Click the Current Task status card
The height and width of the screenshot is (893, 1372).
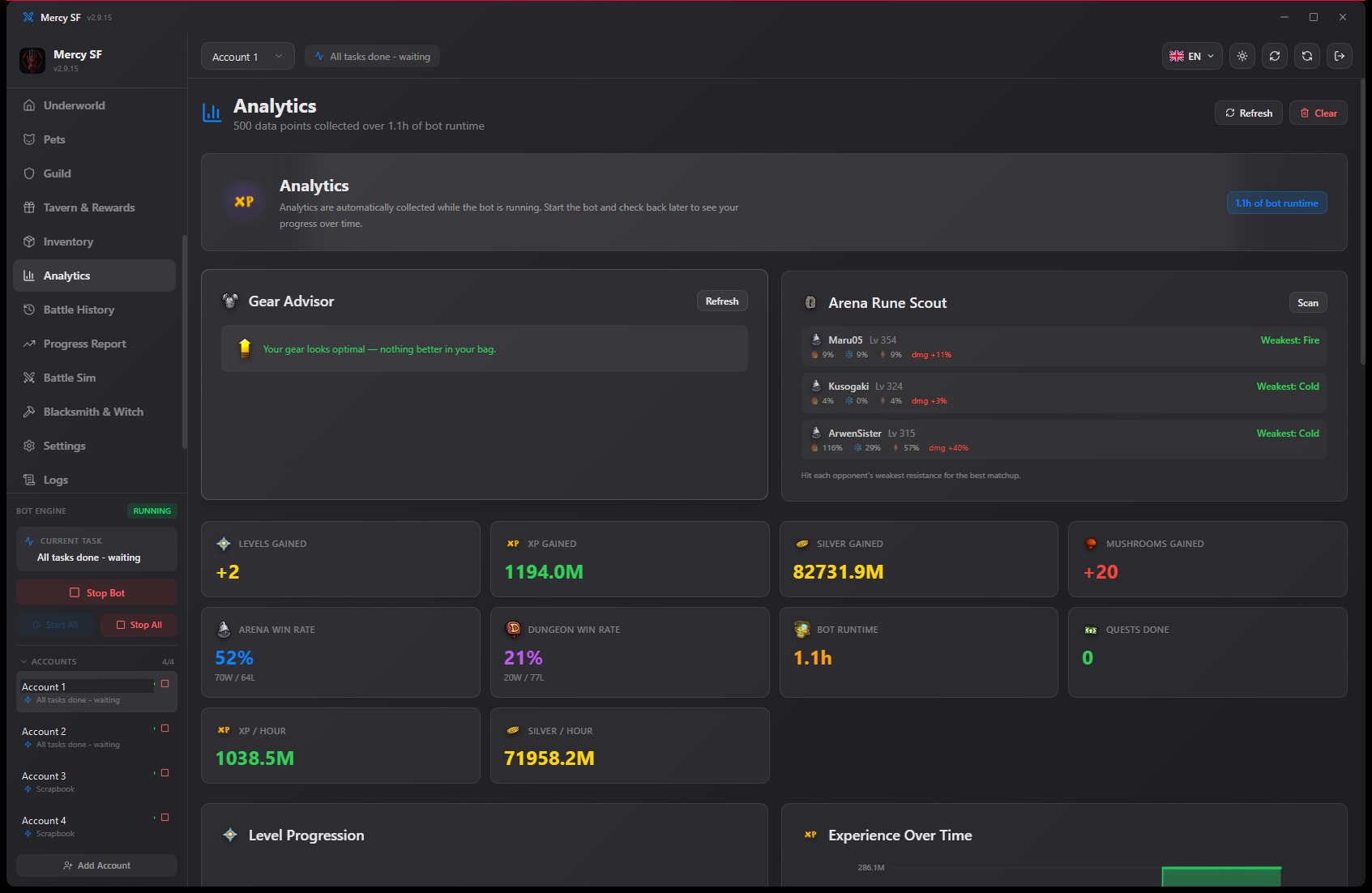tap(96, 549)
